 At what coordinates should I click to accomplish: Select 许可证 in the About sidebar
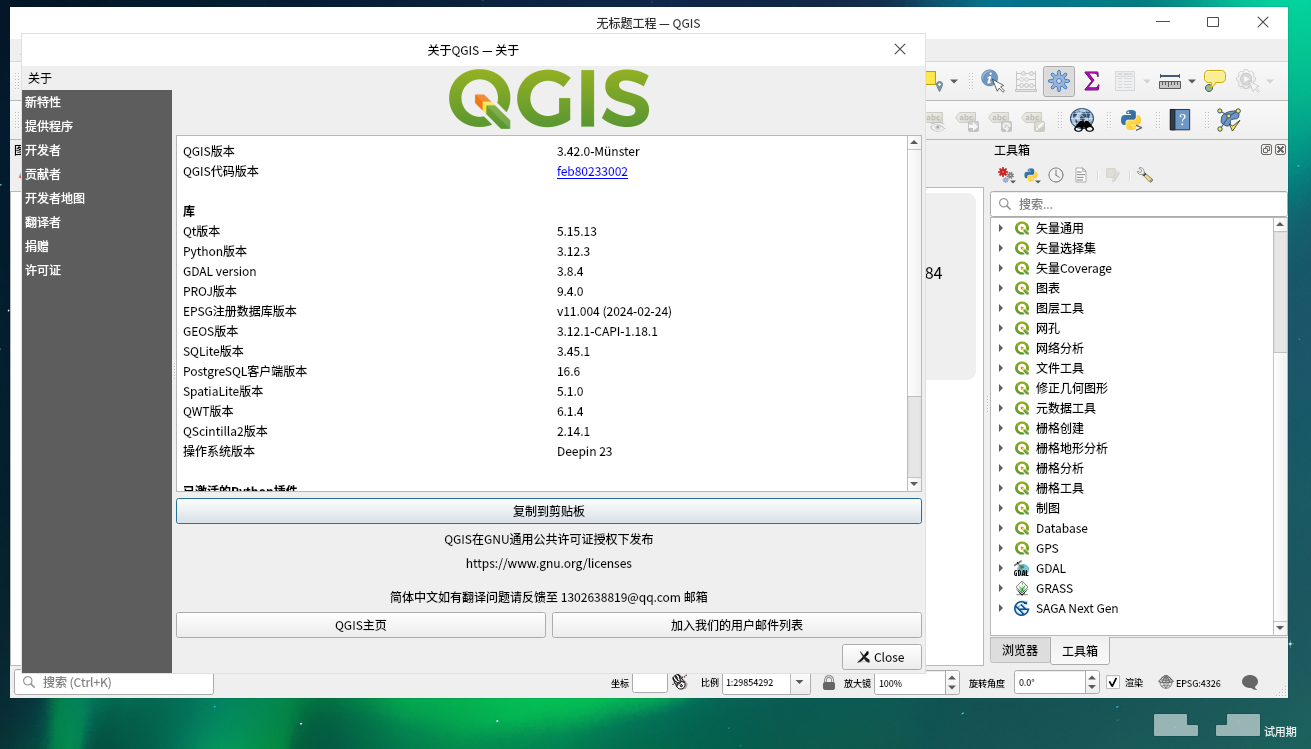[x=96, y=270]
